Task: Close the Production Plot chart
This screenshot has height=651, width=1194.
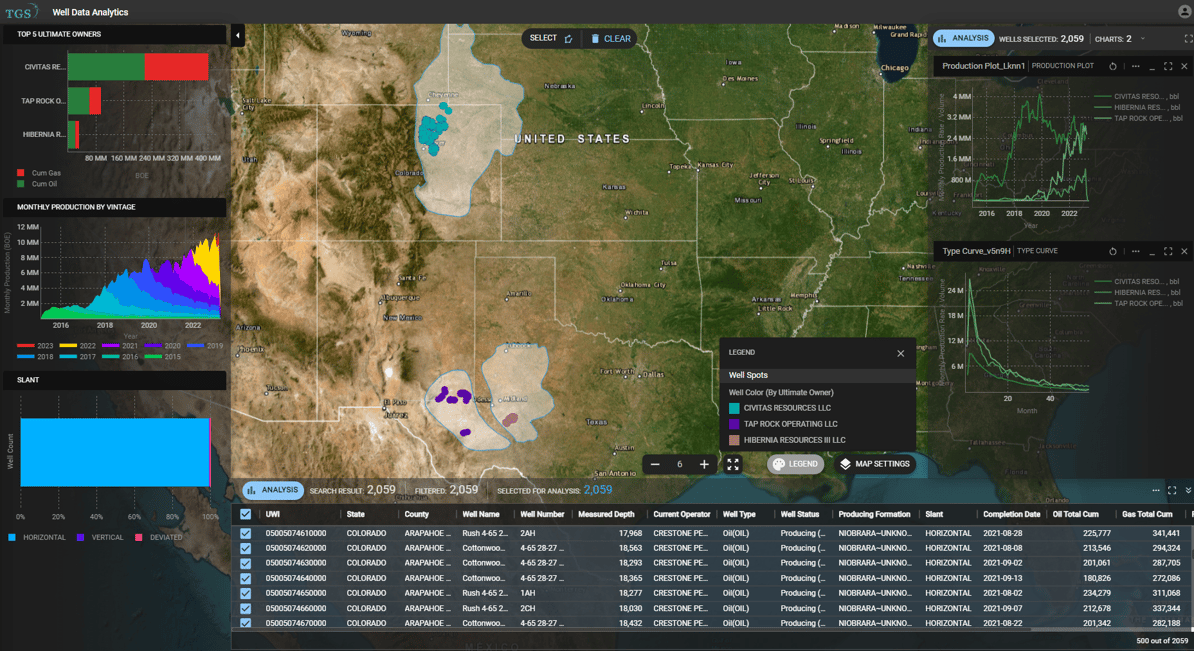Action: pyautogui.click(x=1184, y=66)
